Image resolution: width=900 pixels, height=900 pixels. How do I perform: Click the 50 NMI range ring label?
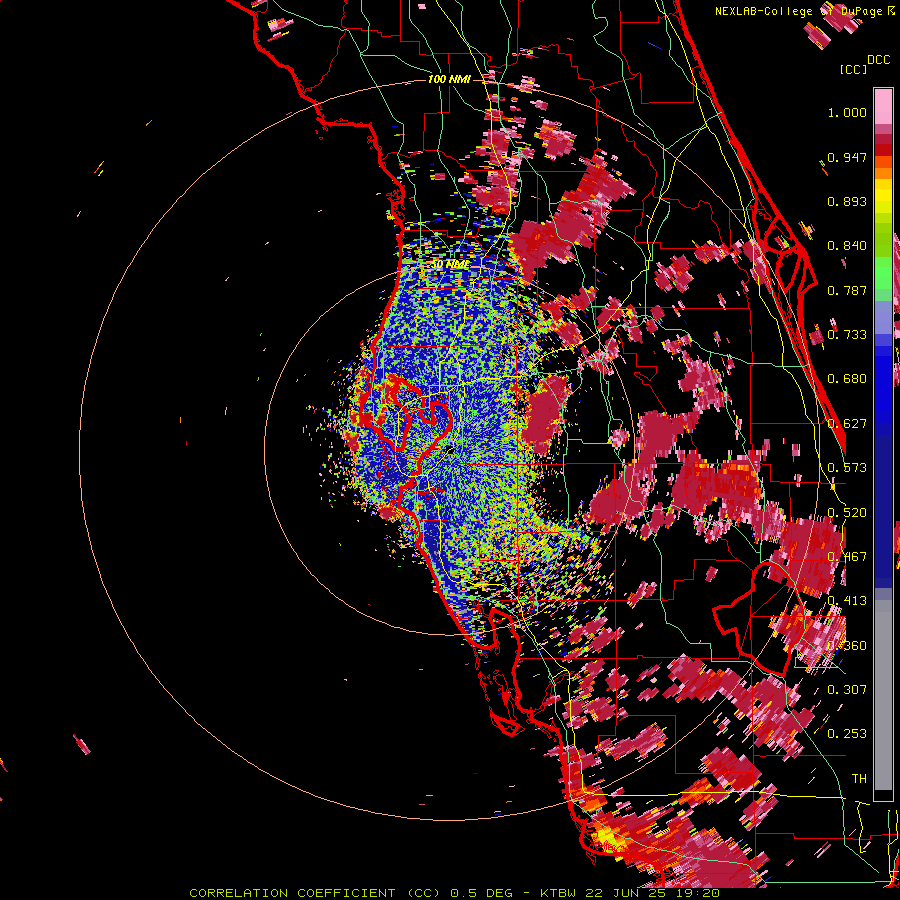450,265
